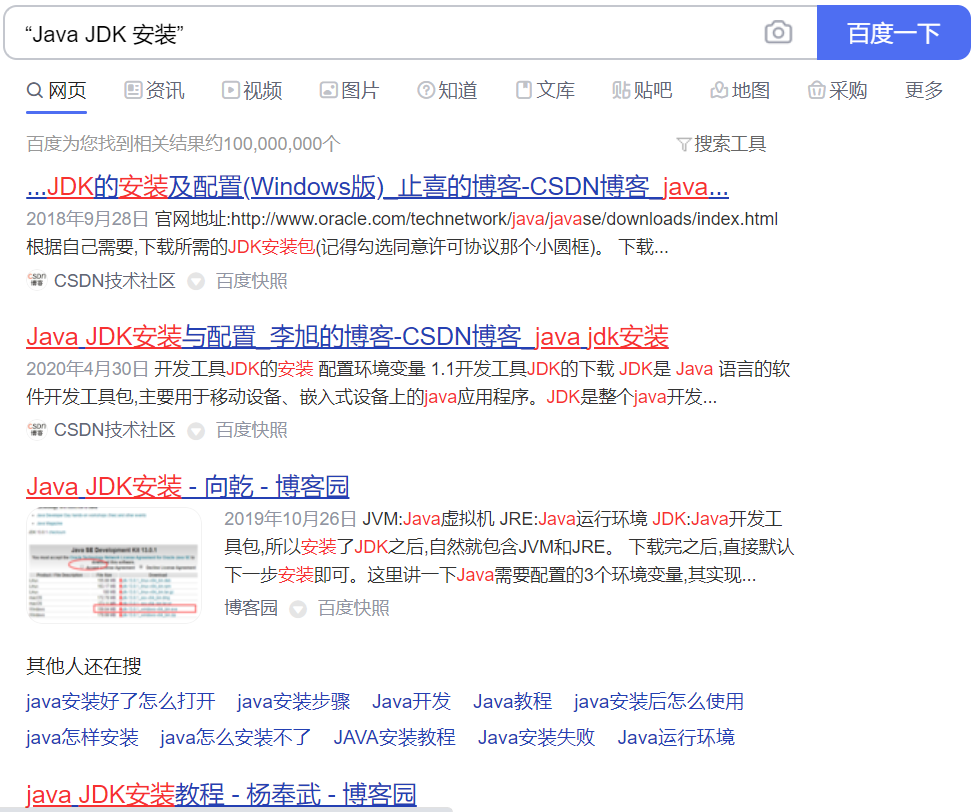Search related term Java开发

(x=411, y=702)
